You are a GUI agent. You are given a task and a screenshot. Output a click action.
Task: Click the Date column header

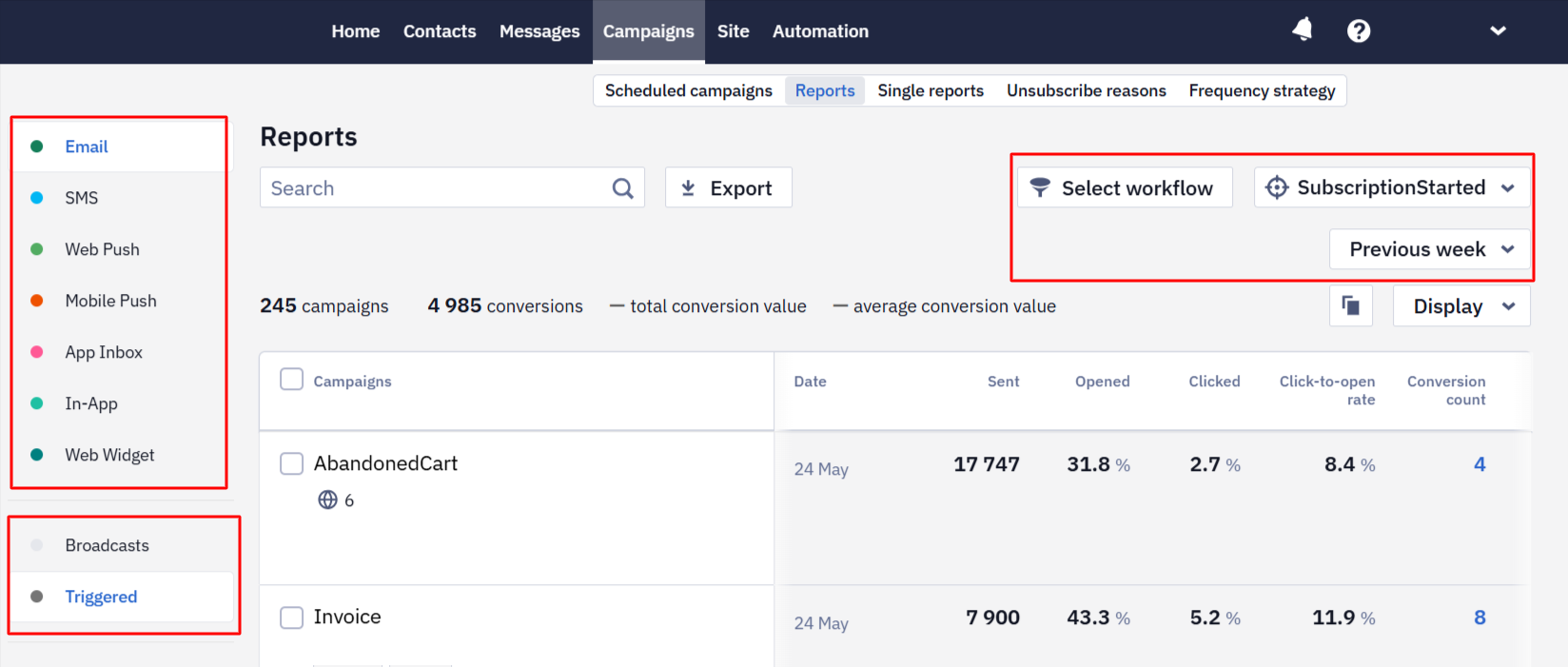pyautogui.click(x=810, y=382)
